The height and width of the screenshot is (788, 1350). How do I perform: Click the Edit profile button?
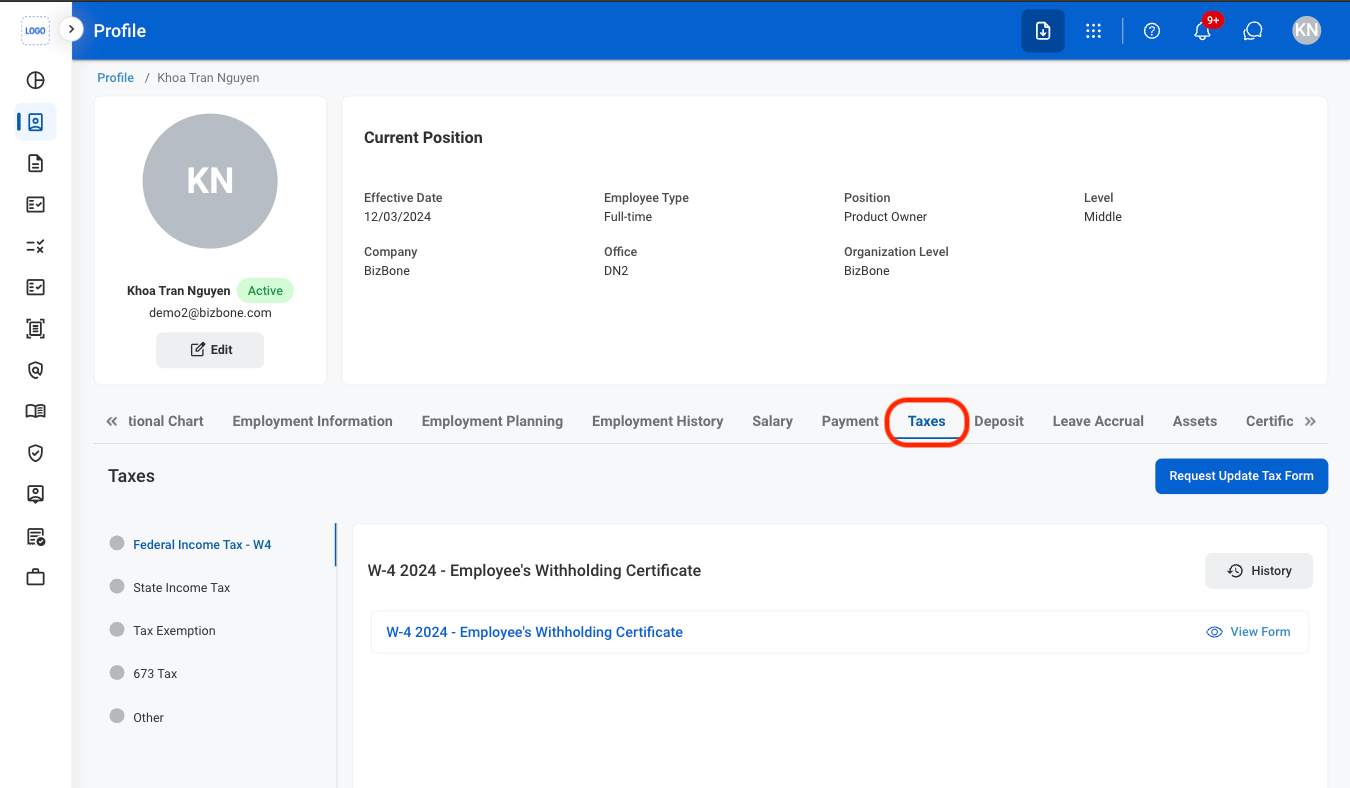[210, 350]
